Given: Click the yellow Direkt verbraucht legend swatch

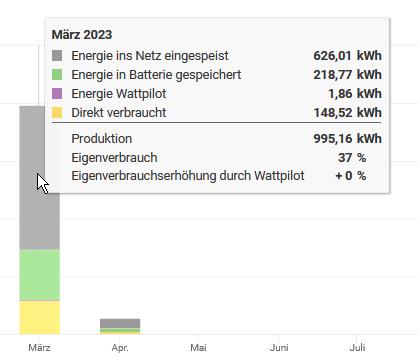Looking at the screenshot, I should pyautogui.click(x=57, y=113).
